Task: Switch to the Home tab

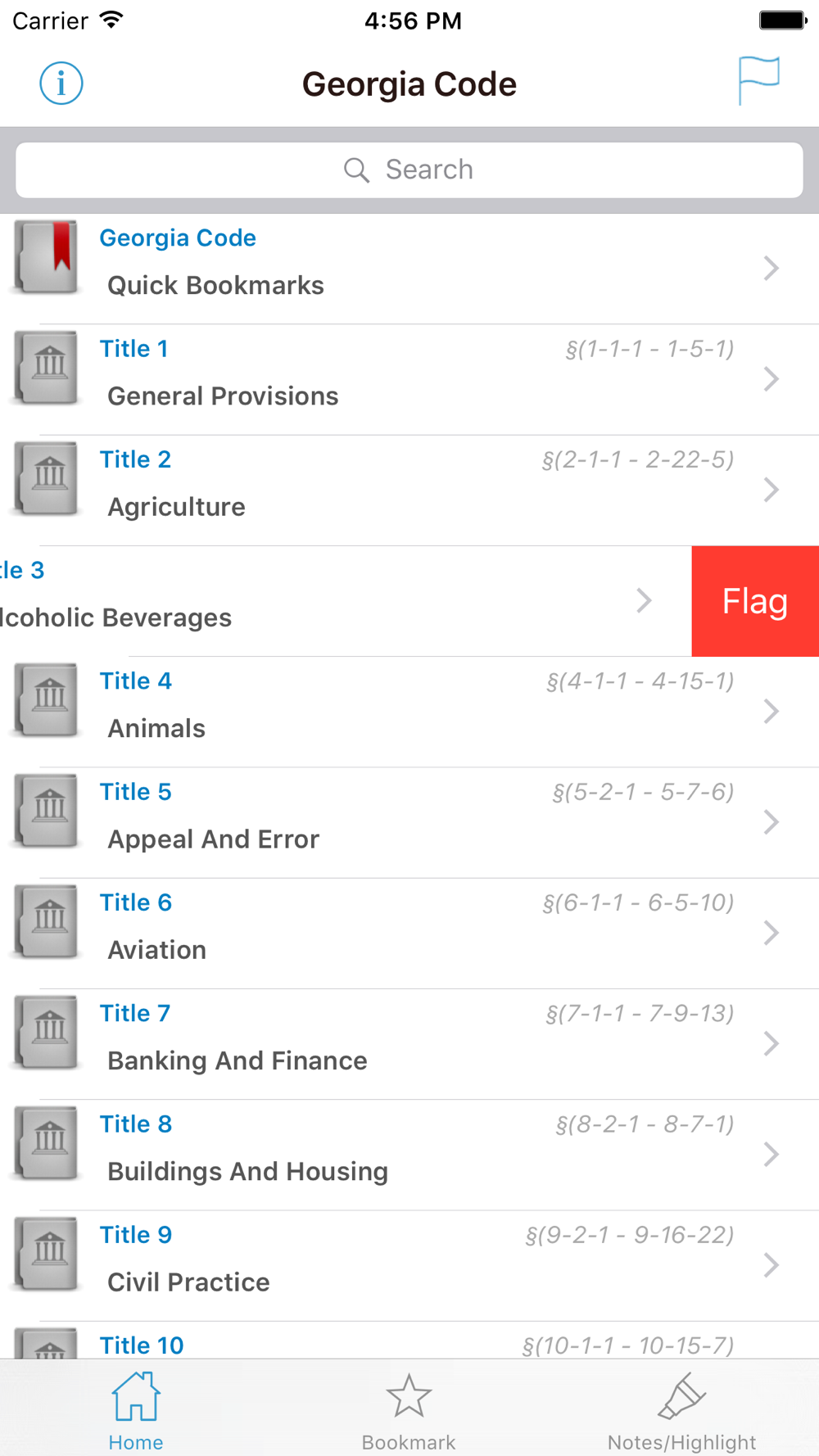Action: 136,1410
